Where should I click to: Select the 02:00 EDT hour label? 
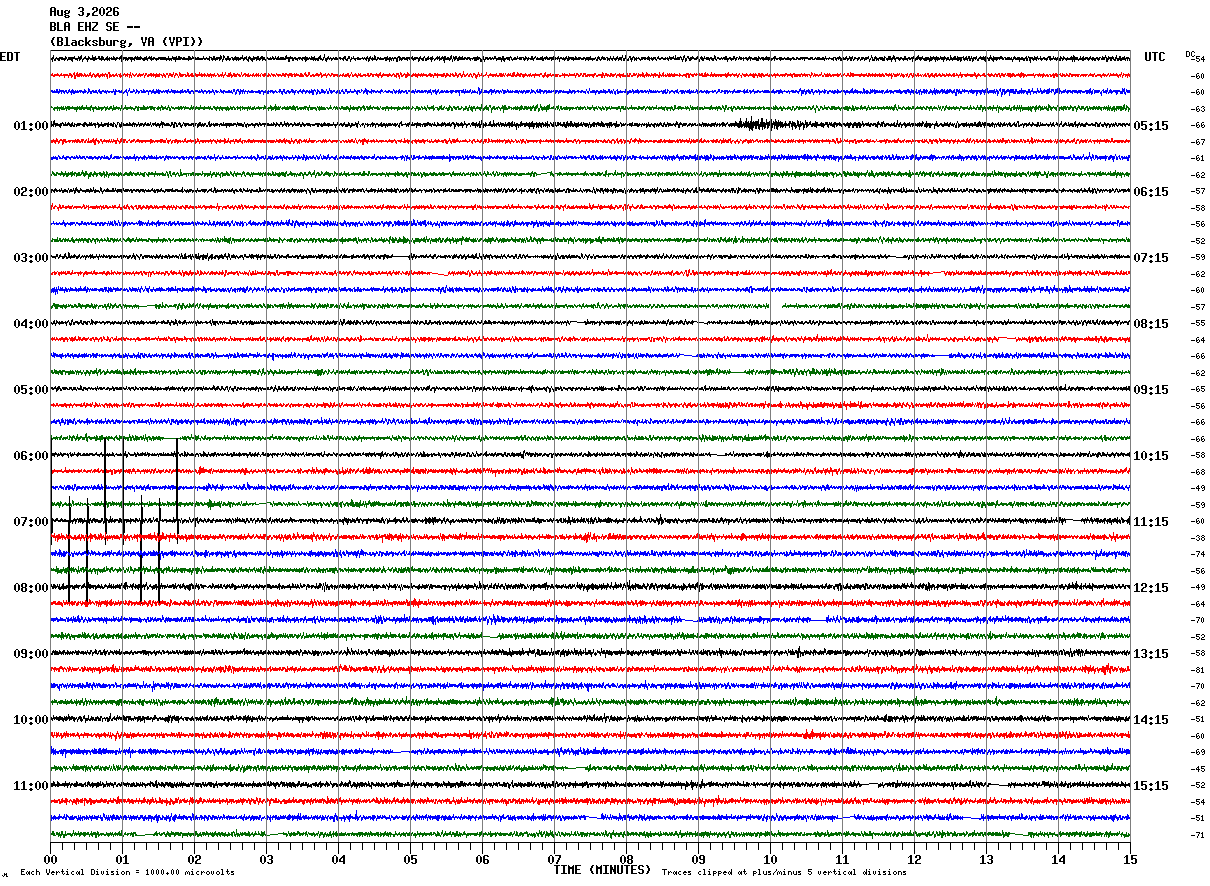tap(31, 192)
